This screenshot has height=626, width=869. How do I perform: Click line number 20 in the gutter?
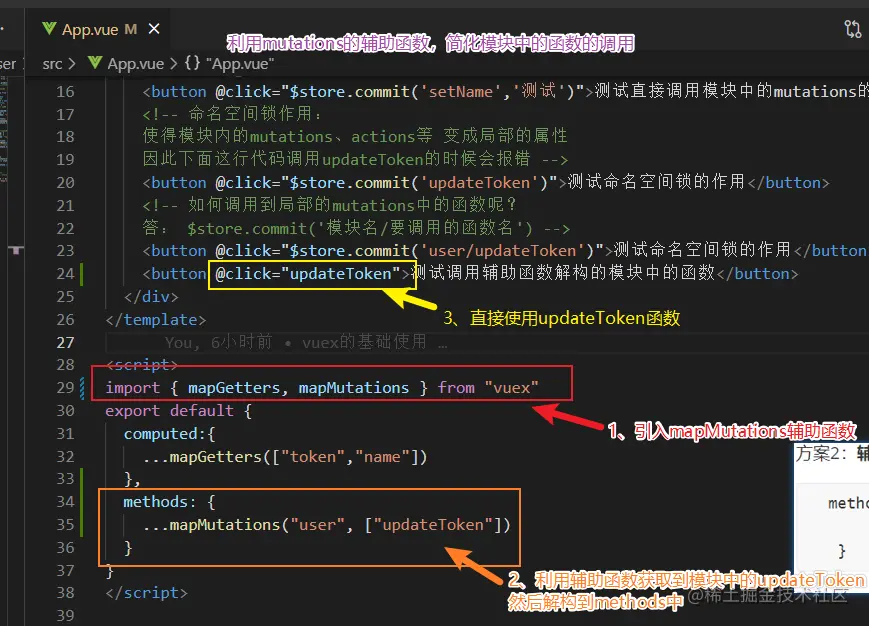pyautogui.click(x=65, y=182)
